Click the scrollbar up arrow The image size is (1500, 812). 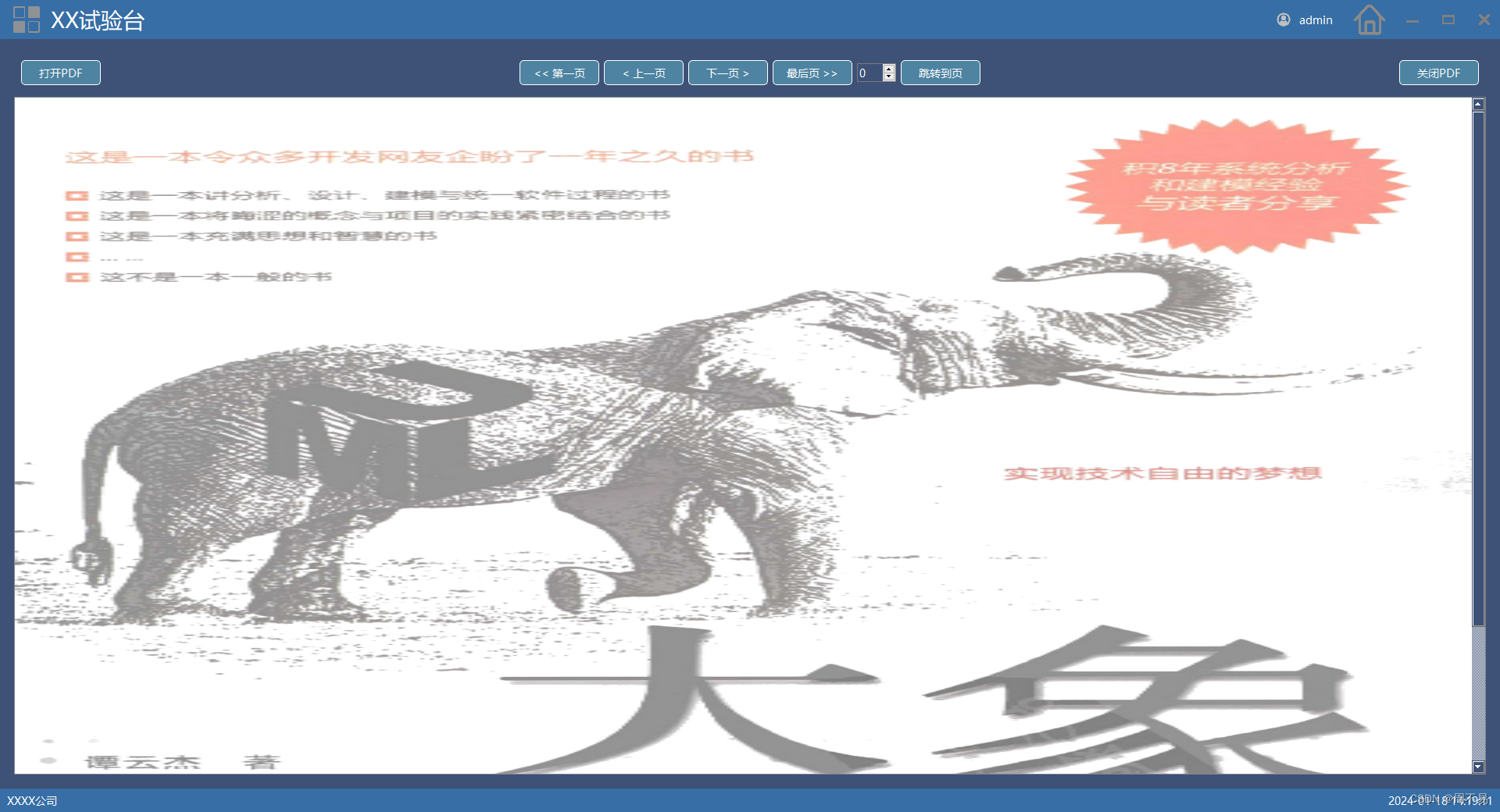pos(1478,105)
